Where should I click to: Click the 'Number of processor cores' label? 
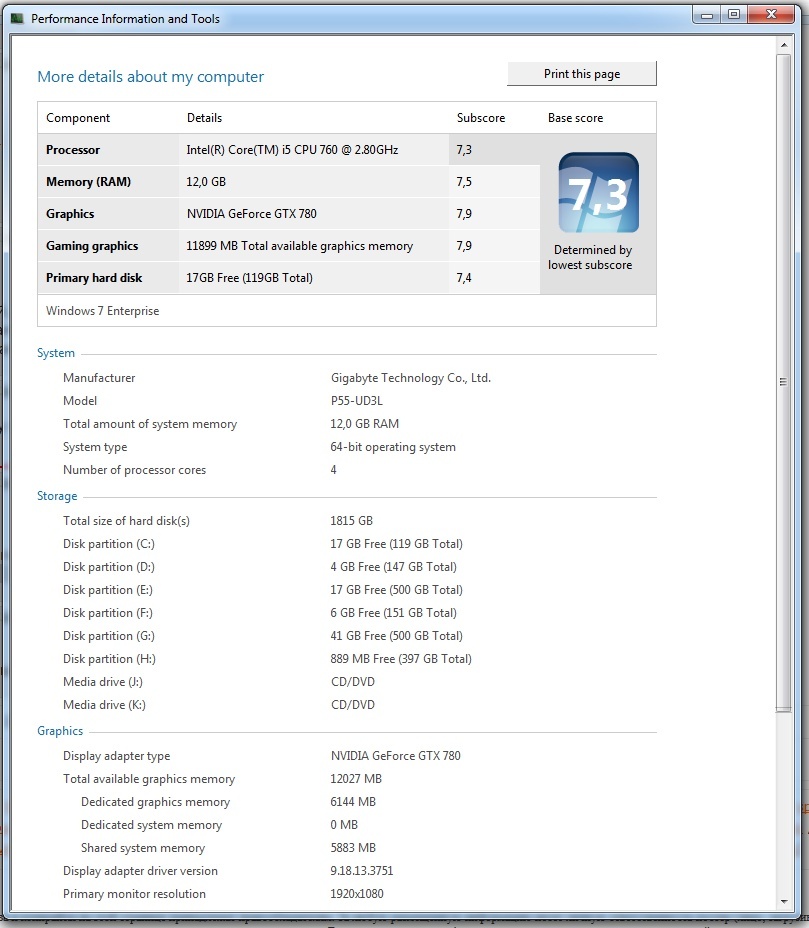[134, 470]
